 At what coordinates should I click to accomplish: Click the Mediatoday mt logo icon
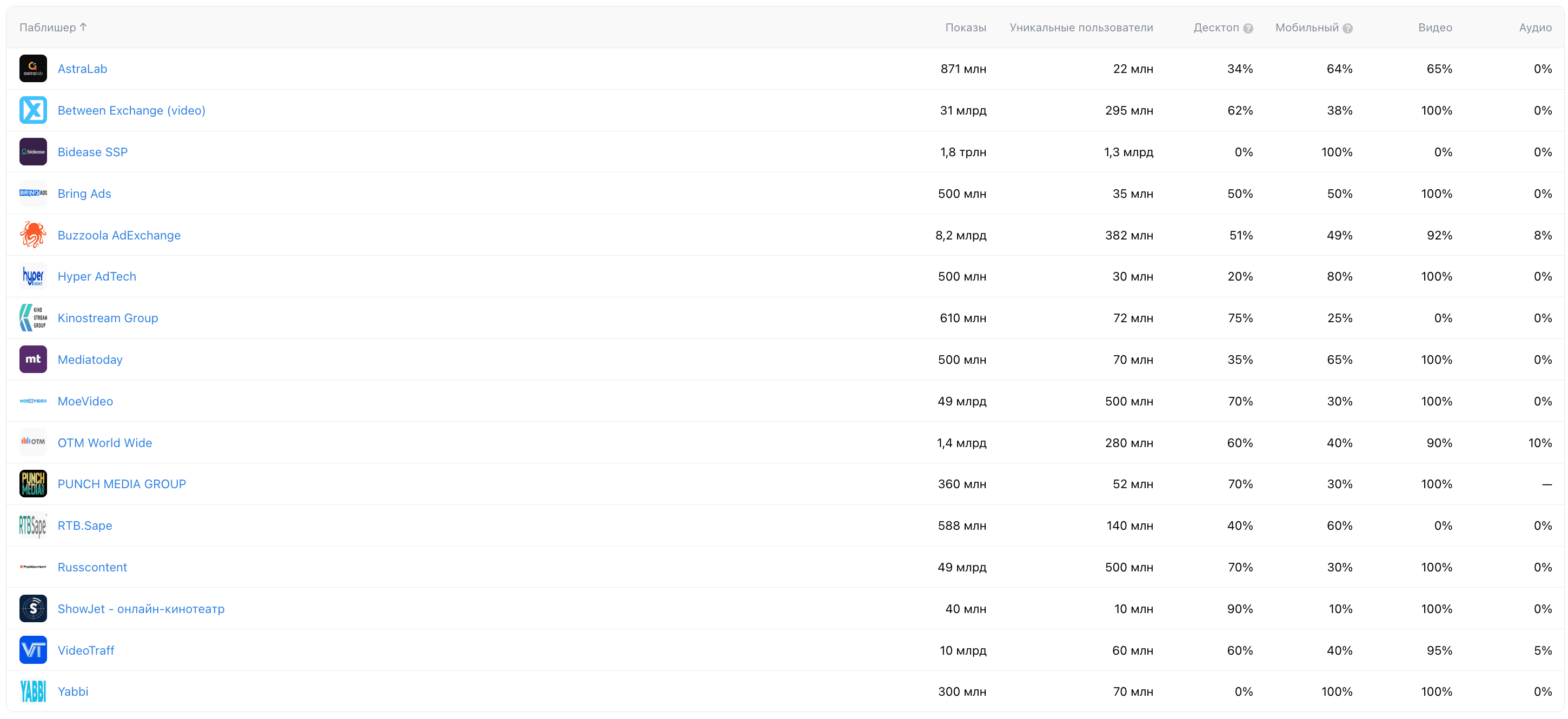pos(33,359)
